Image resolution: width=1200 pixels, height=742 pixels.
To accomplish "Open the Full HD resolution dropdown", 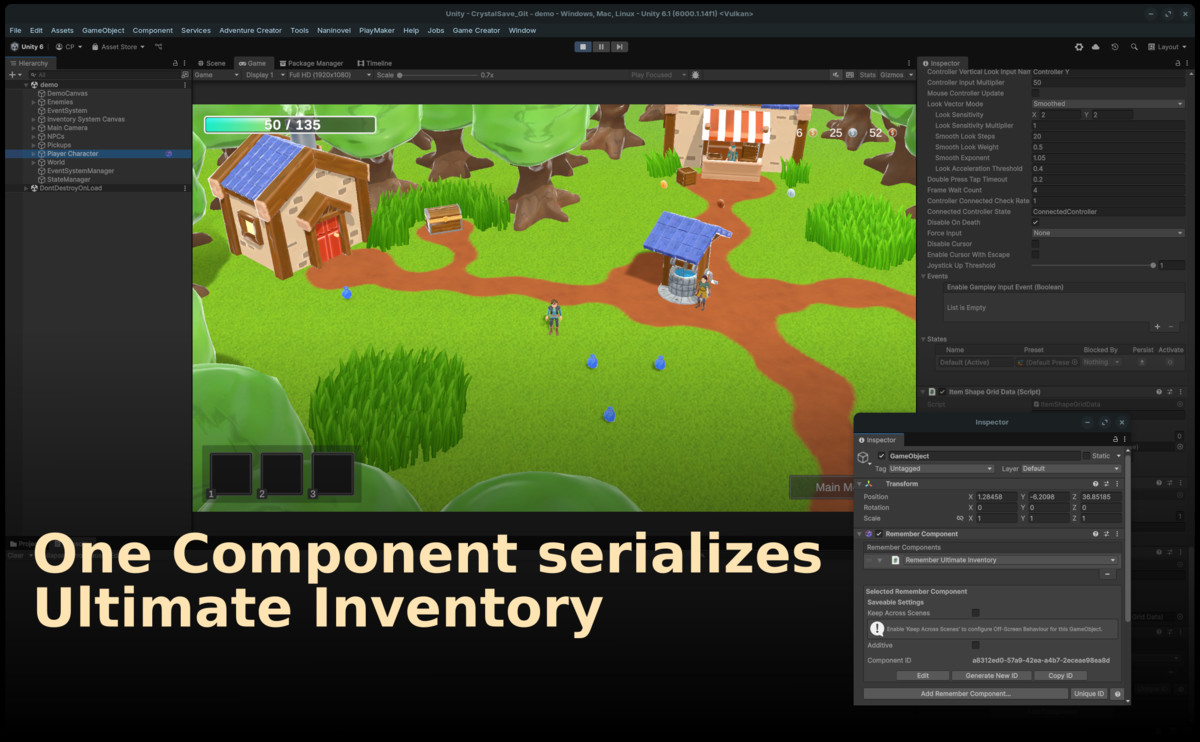I will click(x=329, y=75).
